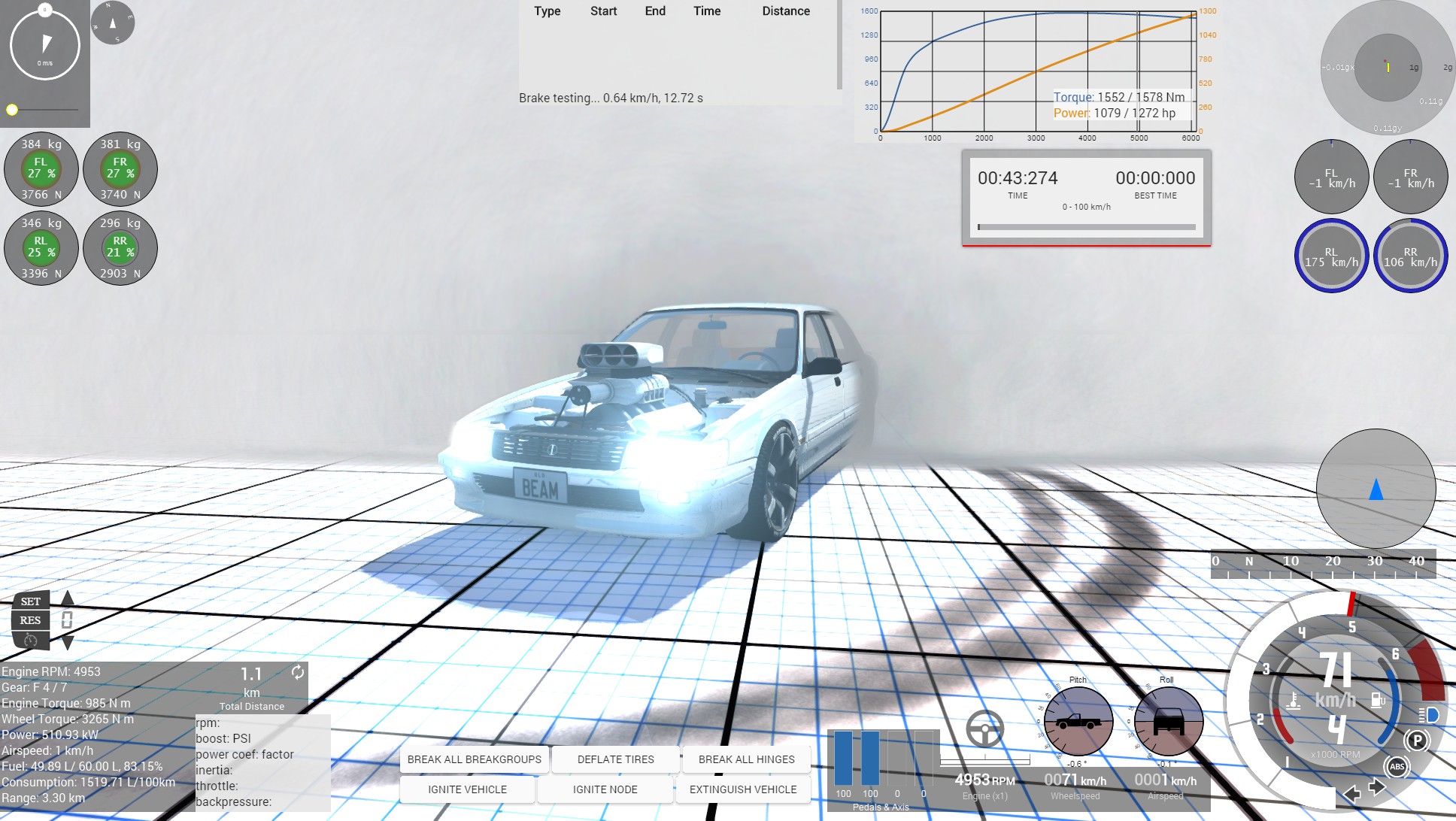Decrease cruise speed with down arrow
Image resolution: width=1456 pixels, height=821 pixels.
(x=68, y=643)
